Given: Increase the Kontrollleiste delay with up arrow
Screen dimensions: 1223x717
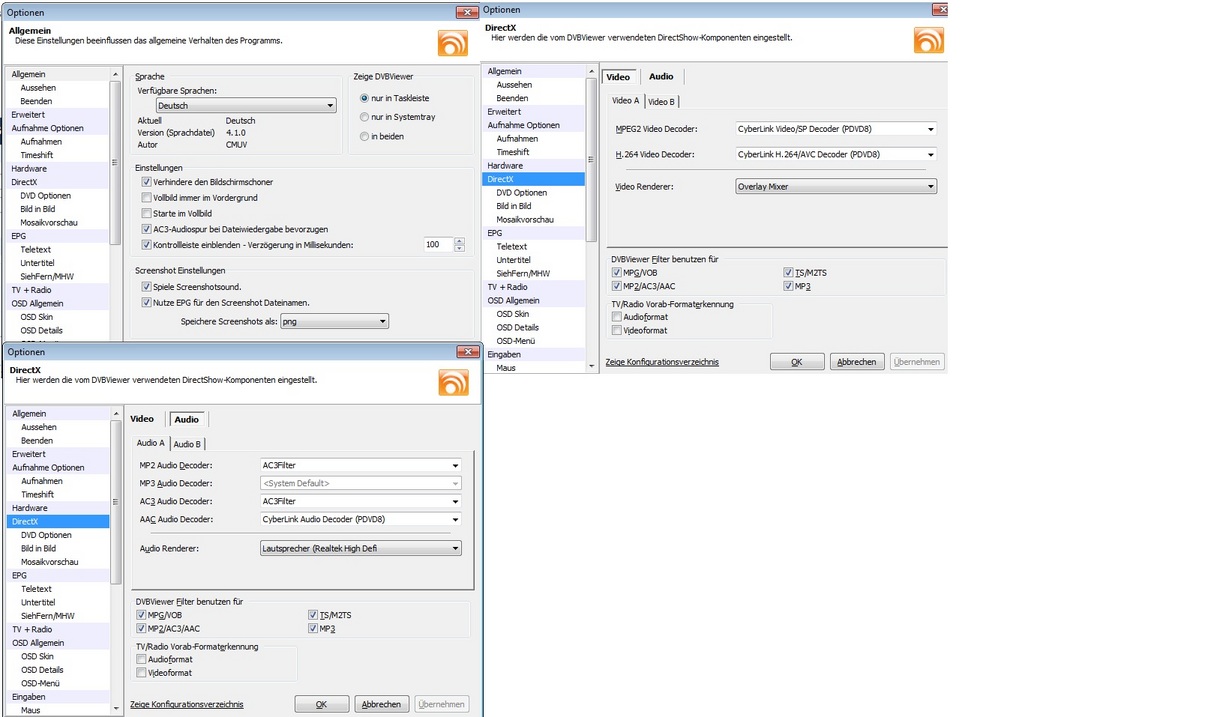Looking at the screenshot, I should point(459,241).
